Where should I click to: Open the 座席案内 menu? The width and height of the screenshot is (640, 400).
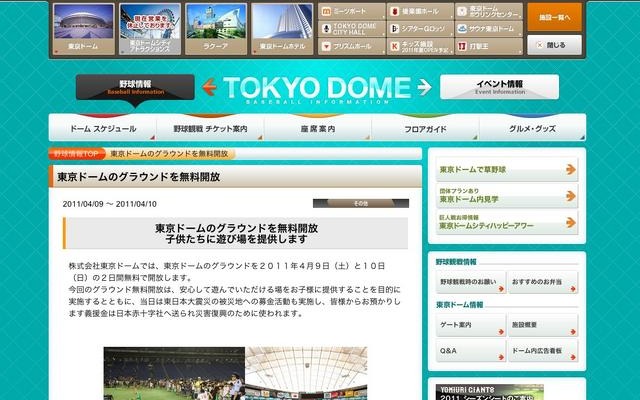318,129
